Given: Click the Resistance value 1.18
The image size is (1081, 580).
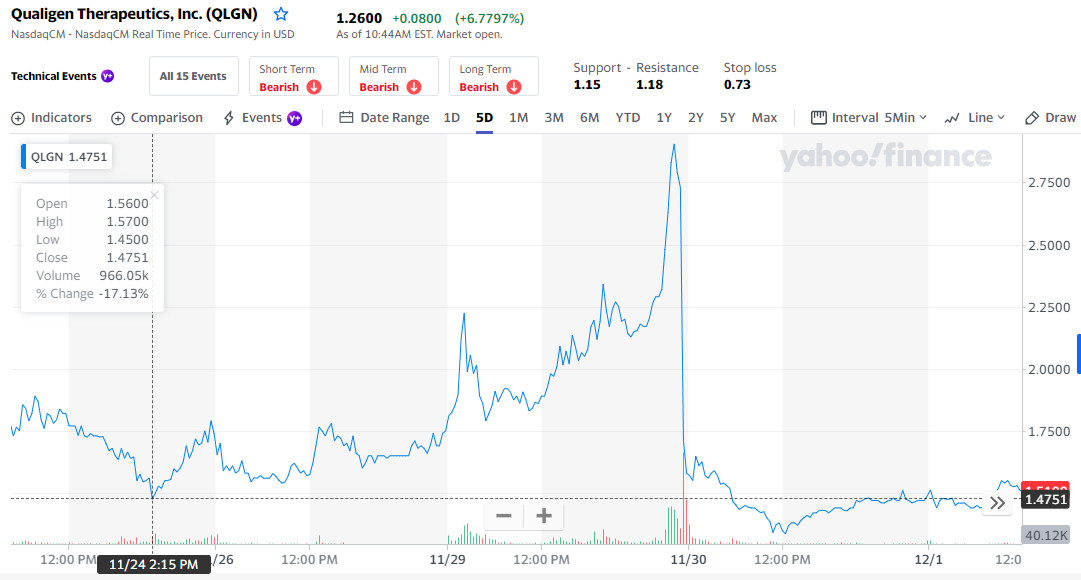Looking at the screenshot, I should point(649,85).
